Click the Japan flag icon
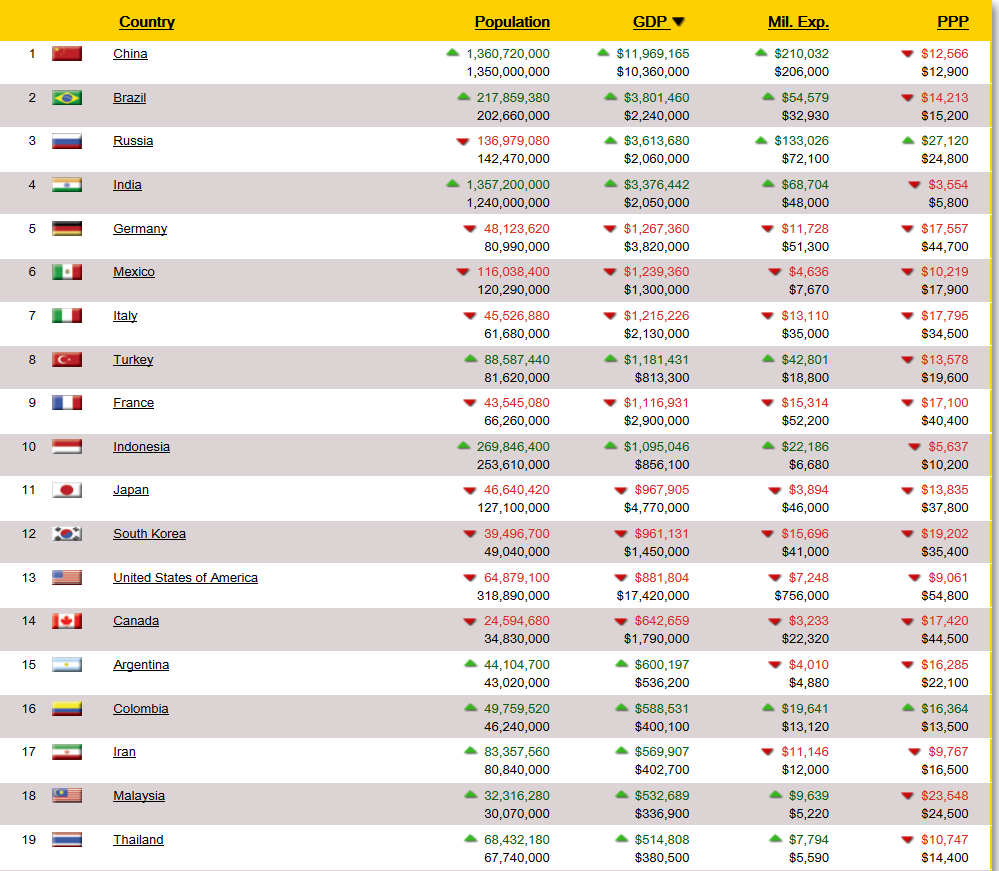999x871 pixels. (67, 490)
